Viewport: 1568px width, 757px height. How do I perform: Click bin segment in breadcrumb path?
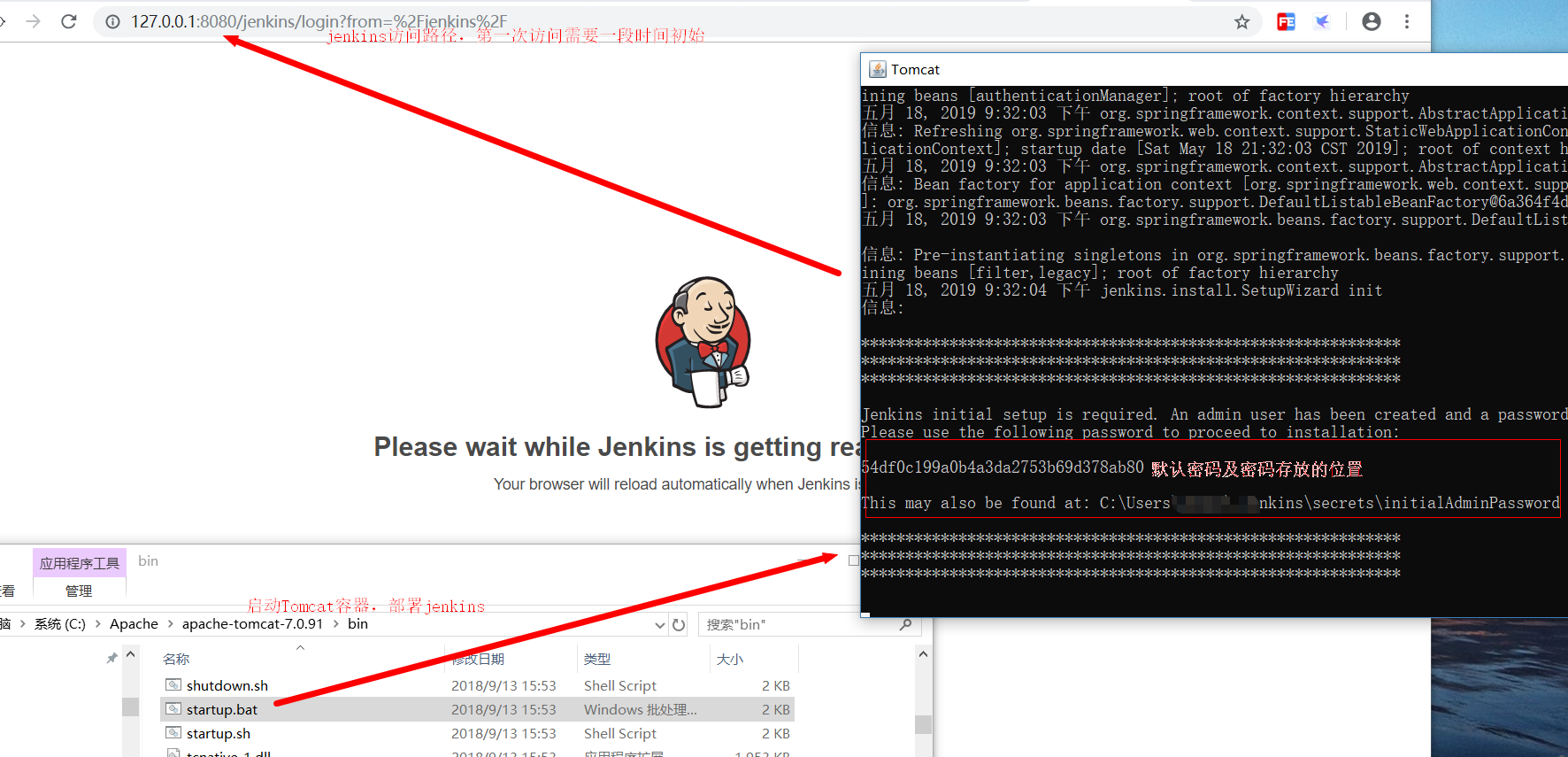(357, 624)
